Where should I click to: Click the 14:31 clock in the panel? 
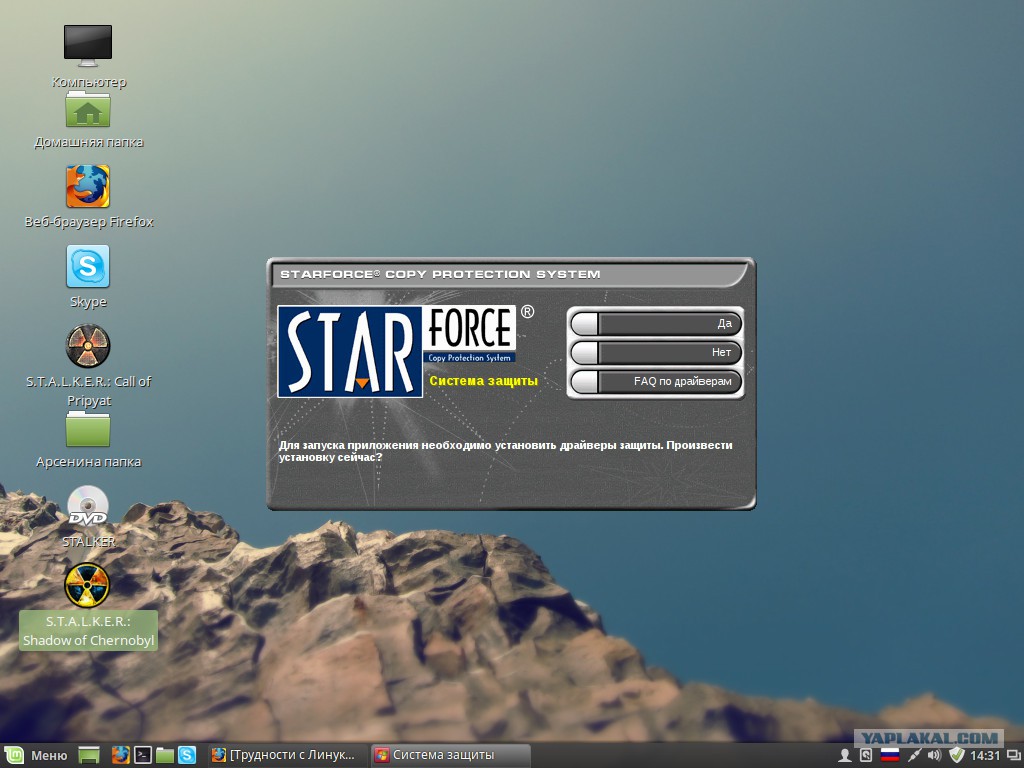pos(985,756)
